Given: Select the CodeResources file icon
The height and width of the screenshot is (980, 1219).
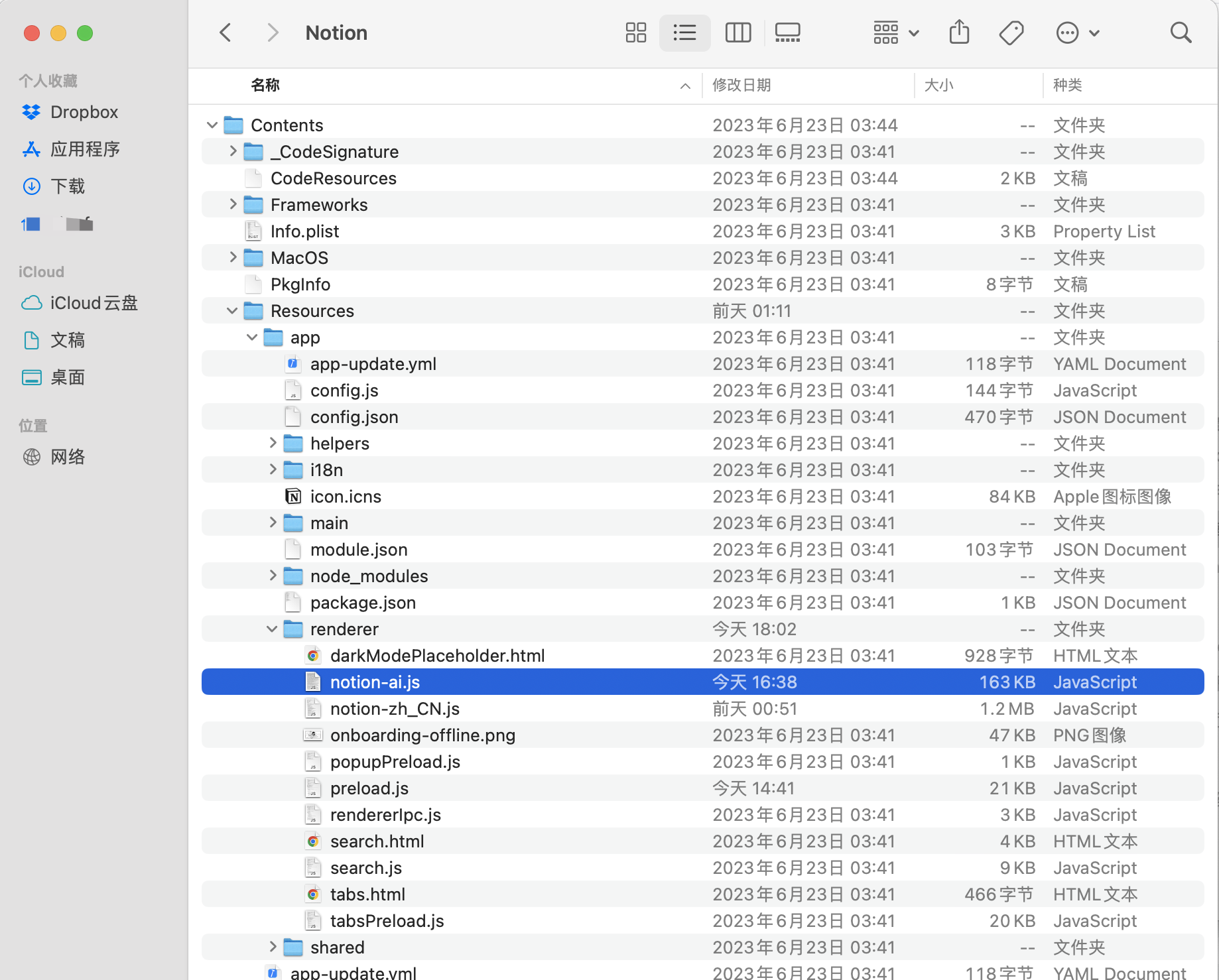Looking at the screenshot, I should tap(253, 178).
